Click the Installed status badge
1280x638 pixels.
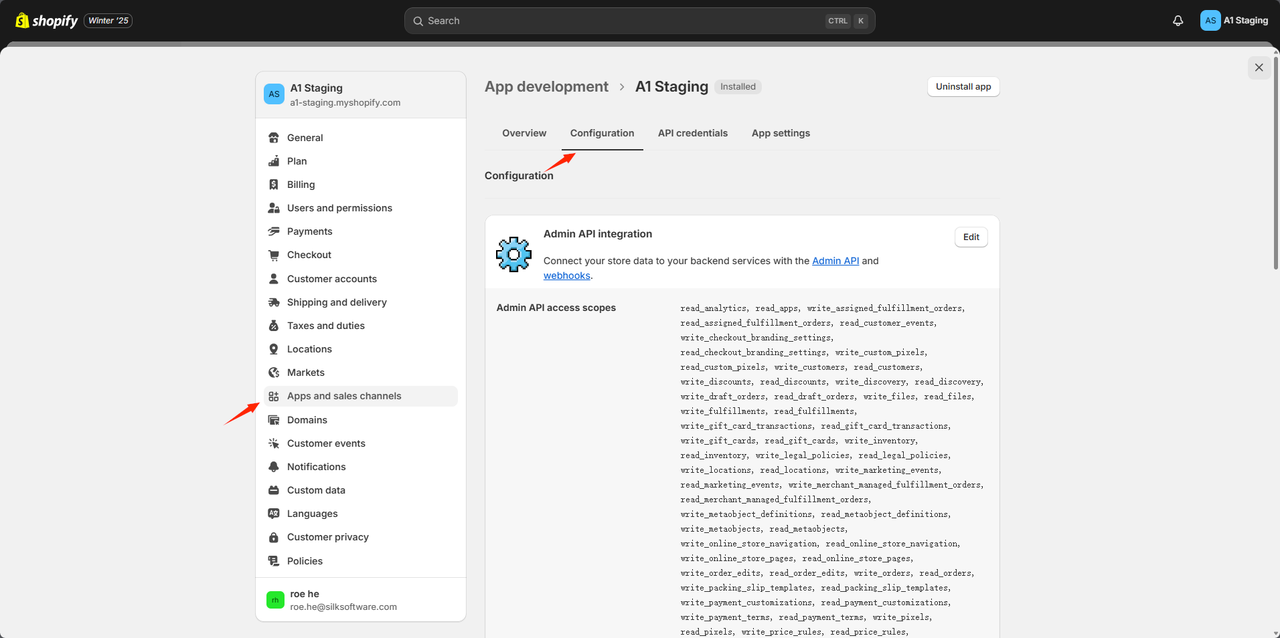click(x=738, y=87)
